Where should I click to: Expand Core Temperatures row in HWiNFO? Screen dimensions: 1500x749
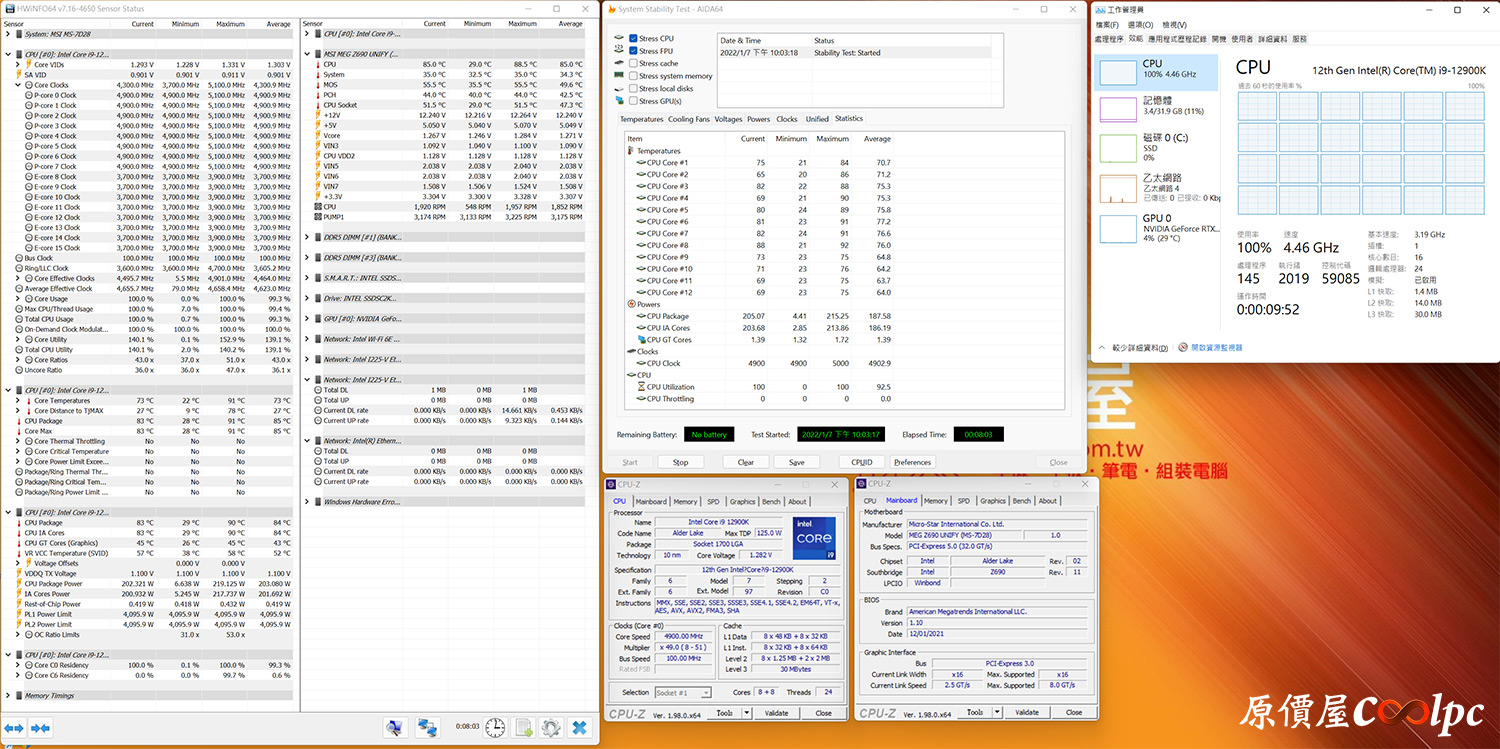pyautogui.click(x=18, y=401)
